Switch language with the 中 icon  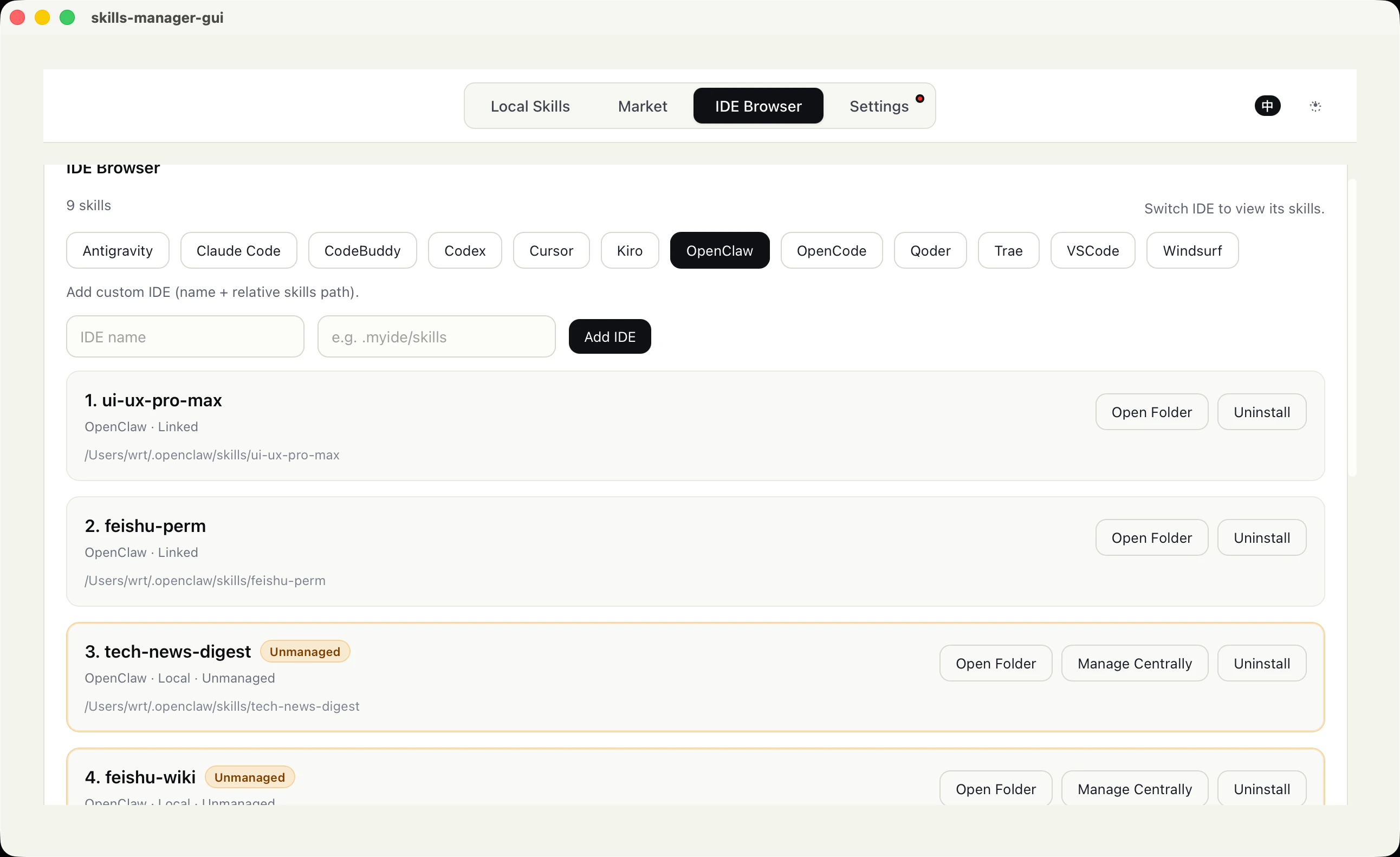point(1267,106)
